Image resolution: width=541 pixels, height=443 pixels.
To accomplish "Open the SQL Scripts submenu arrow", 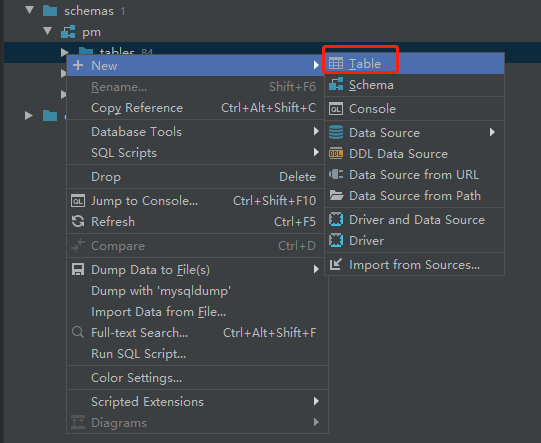I will (316, 152).
